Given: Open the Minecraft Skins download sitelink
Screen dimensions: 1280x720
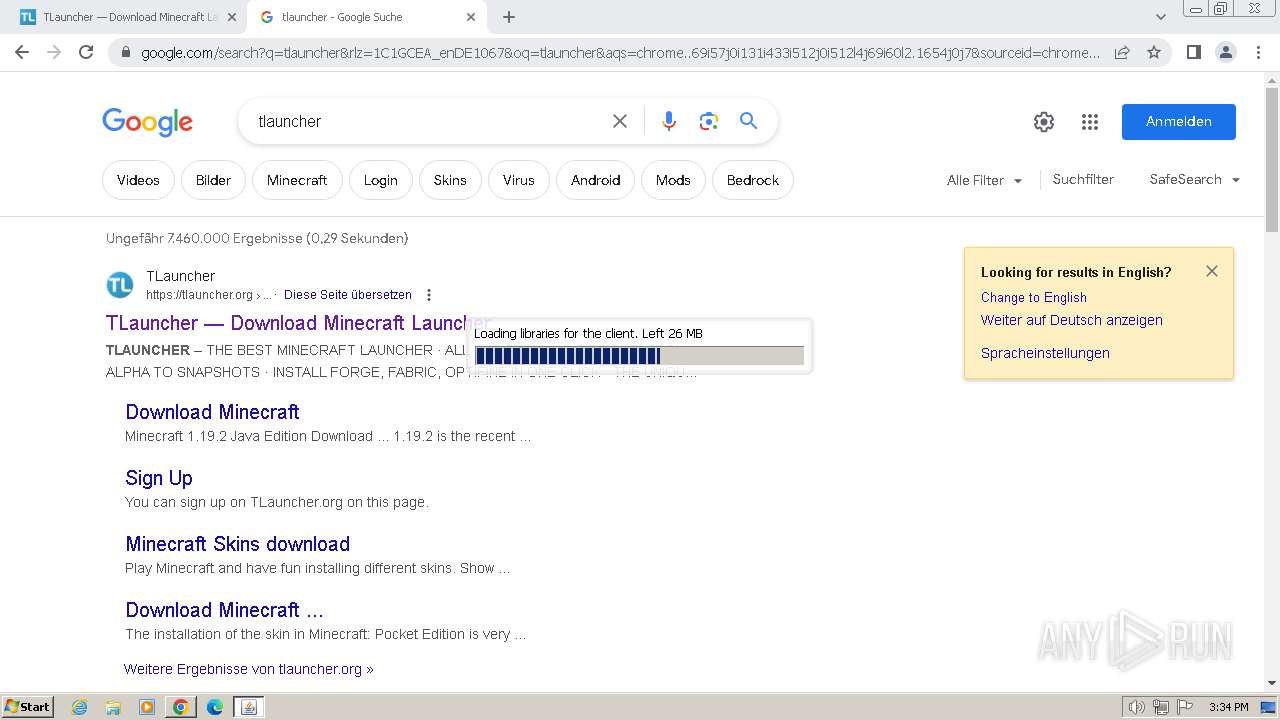Looking at the screenshot, I should (238, 544).
